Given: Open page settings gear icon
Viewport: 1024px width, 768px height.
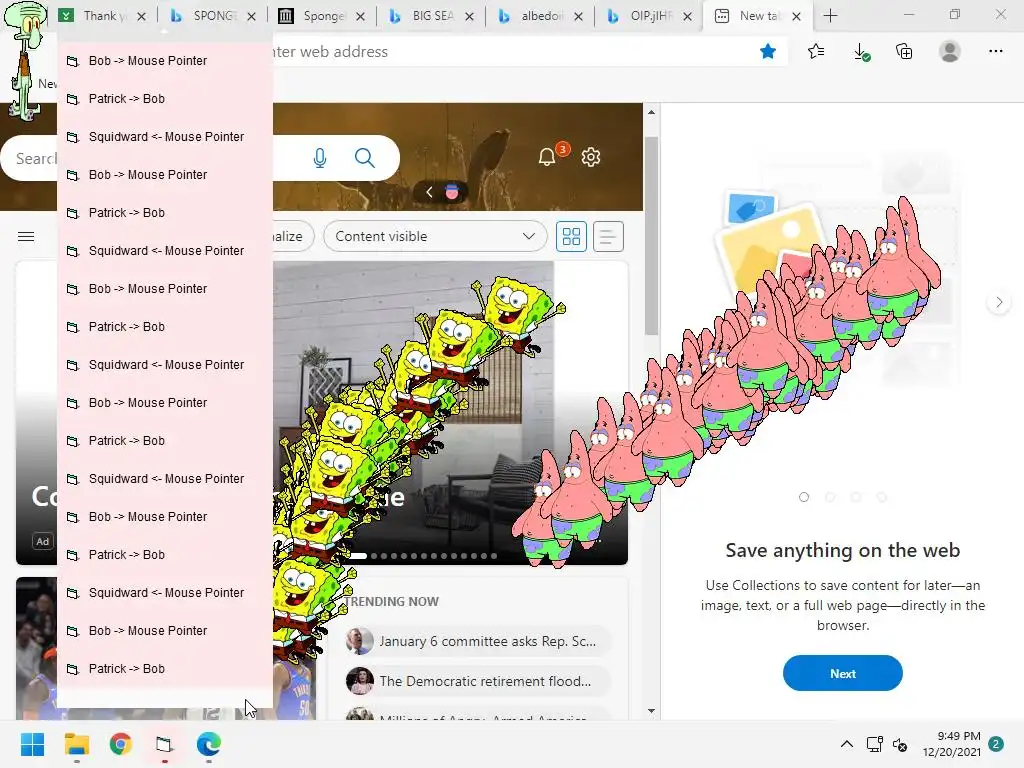Looking at the screenshot, I should pyautogui.click(x=591, y=157).
